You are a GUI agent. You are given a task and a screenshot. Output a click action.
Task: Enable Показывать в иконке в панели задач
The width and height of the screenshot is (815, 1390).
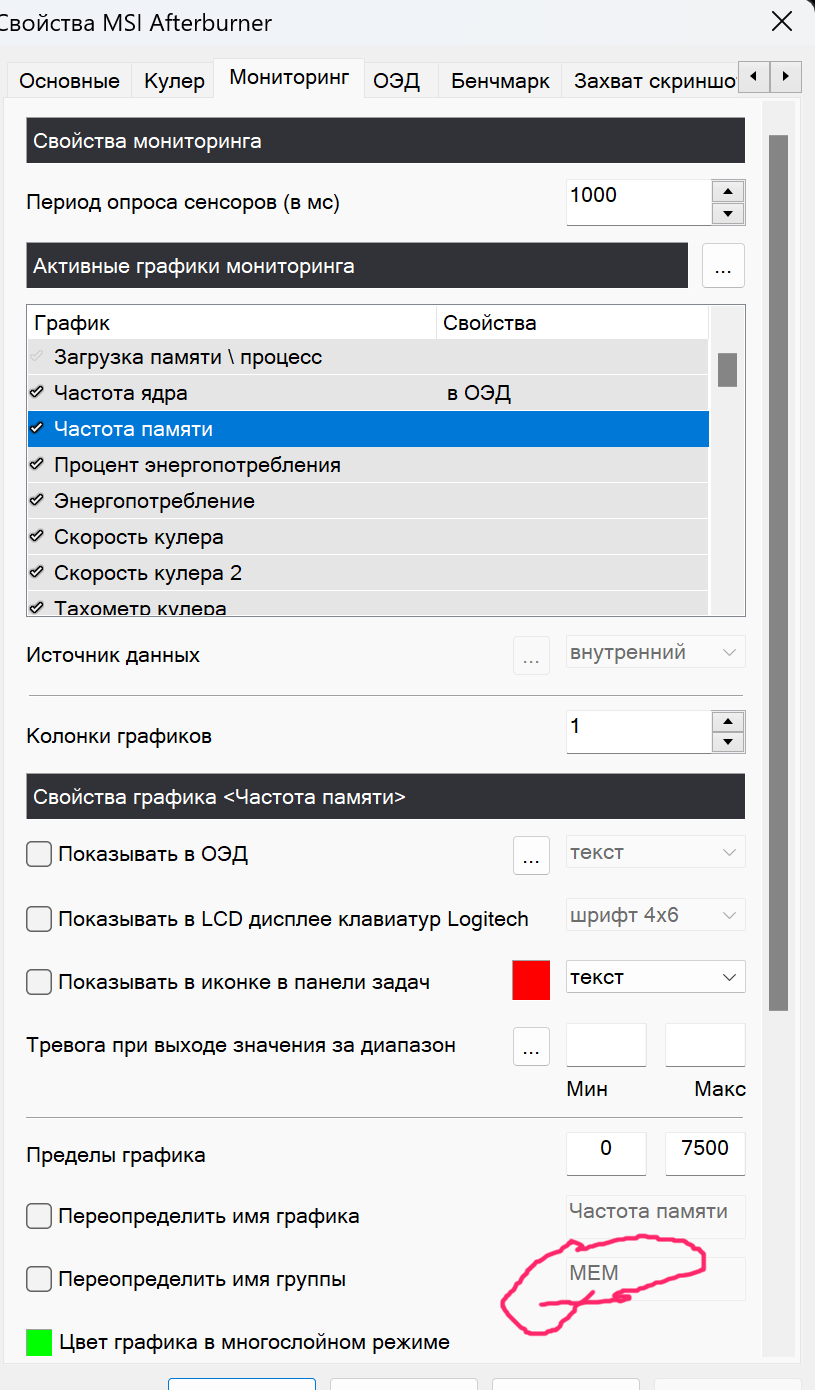coord(39,982)
